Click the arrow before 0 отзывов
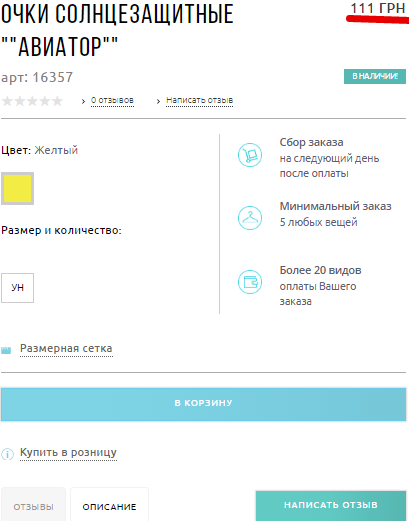This screenshot has width=409, height=522. click(83, 101)
